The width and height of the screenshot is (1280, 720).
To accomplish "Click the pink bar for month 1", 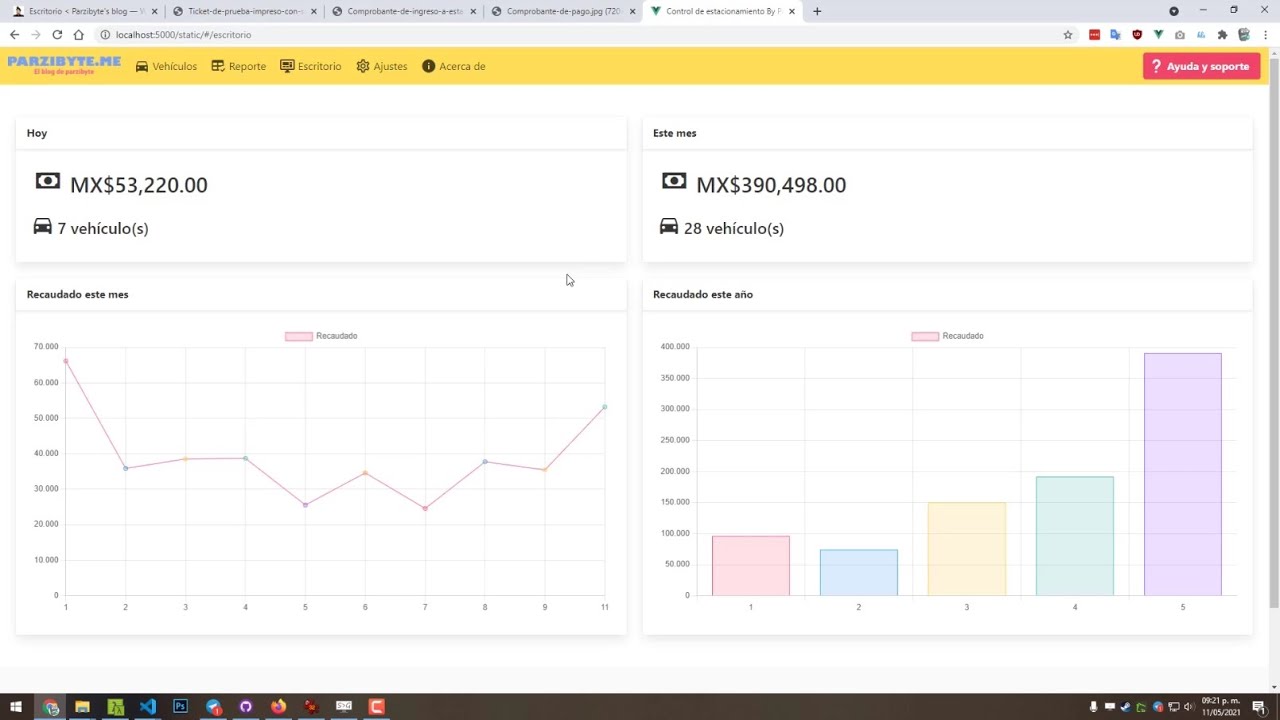I will tap(751, 566).
